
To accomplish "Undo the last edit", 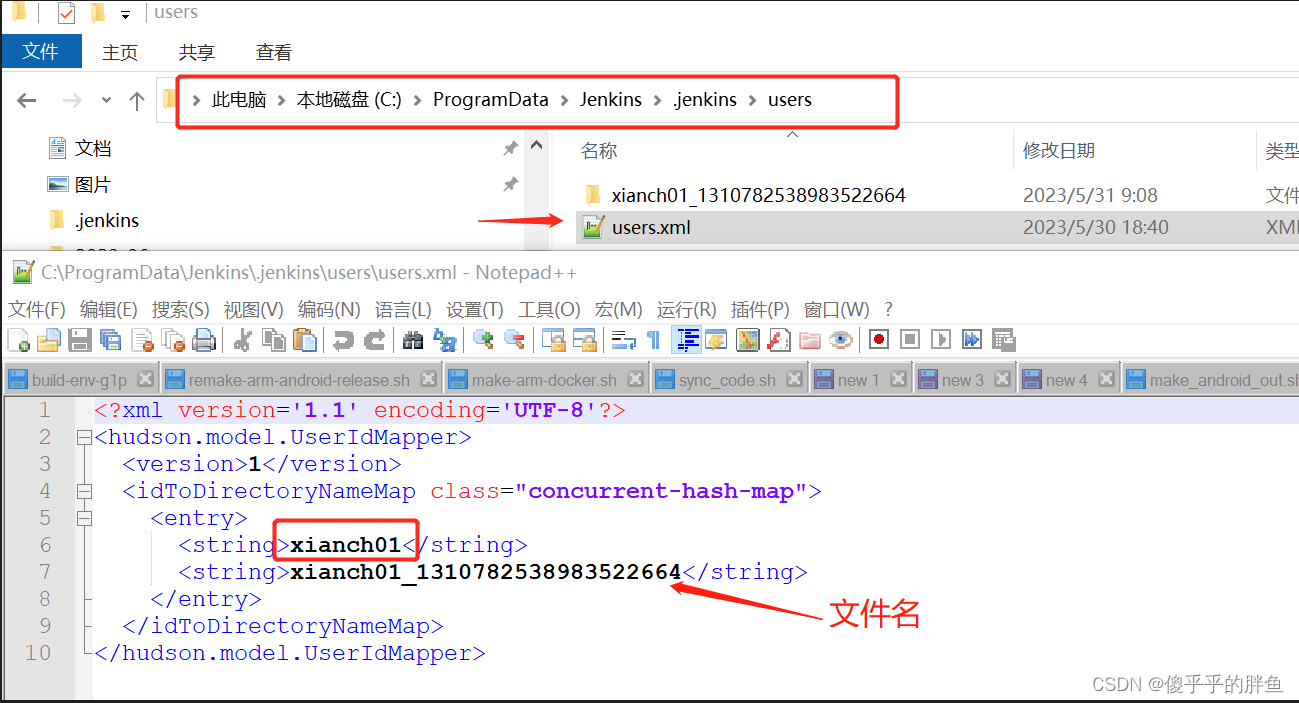I will click(x=343, y=340).
